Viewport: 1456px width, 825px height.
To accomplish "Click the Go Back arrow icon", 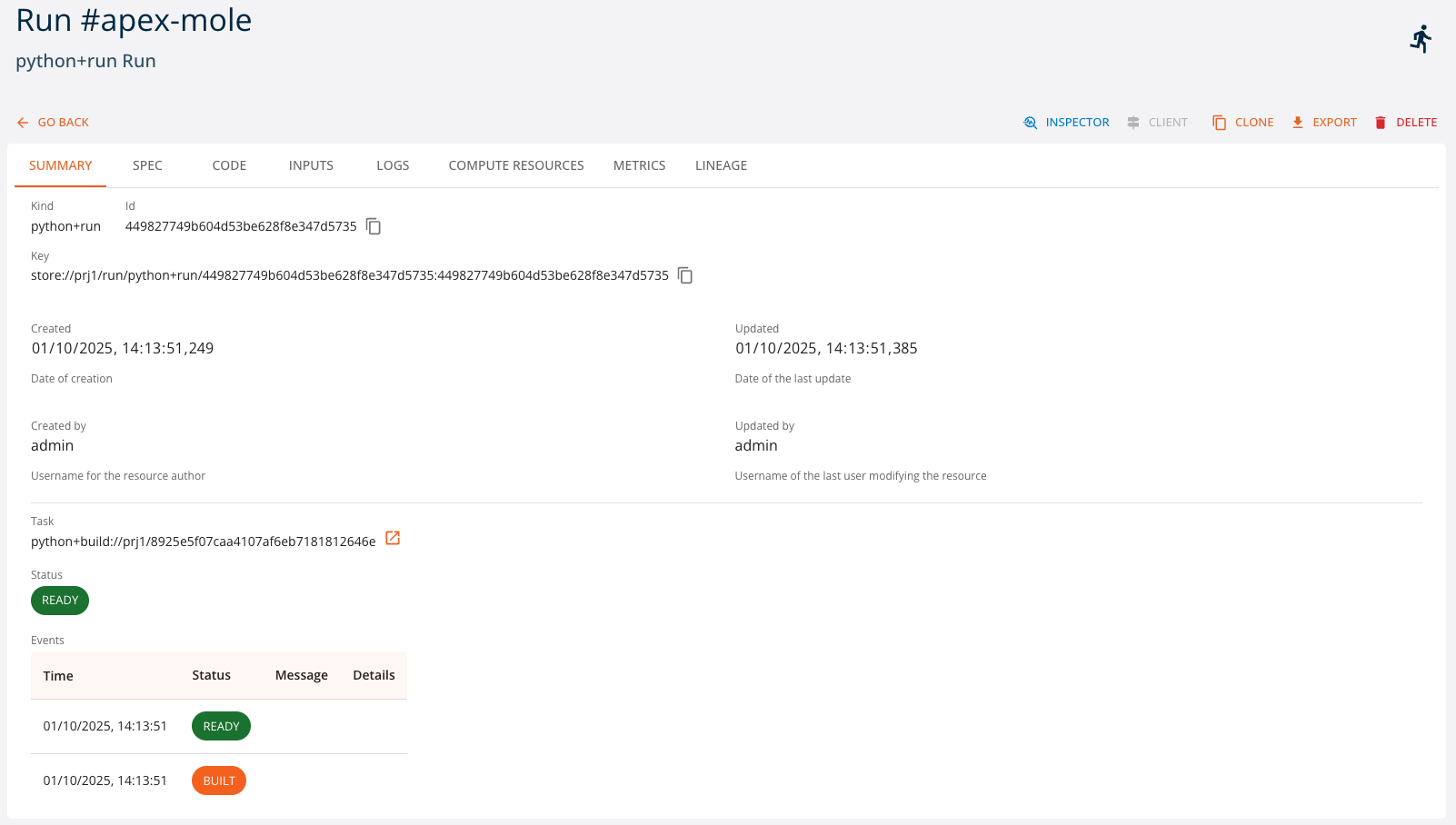I will (x=23, y=123).
